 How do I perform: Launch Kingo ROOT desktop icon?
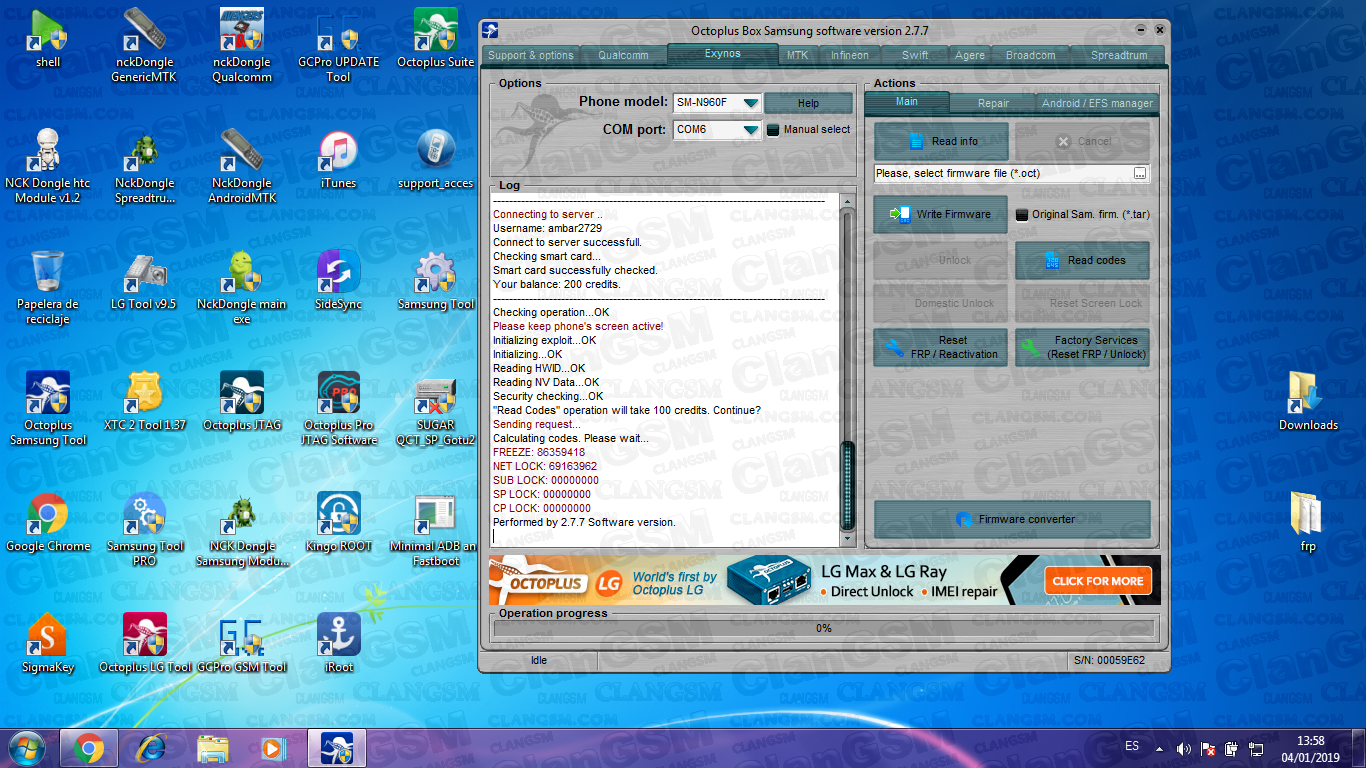(x=338, y=523)
